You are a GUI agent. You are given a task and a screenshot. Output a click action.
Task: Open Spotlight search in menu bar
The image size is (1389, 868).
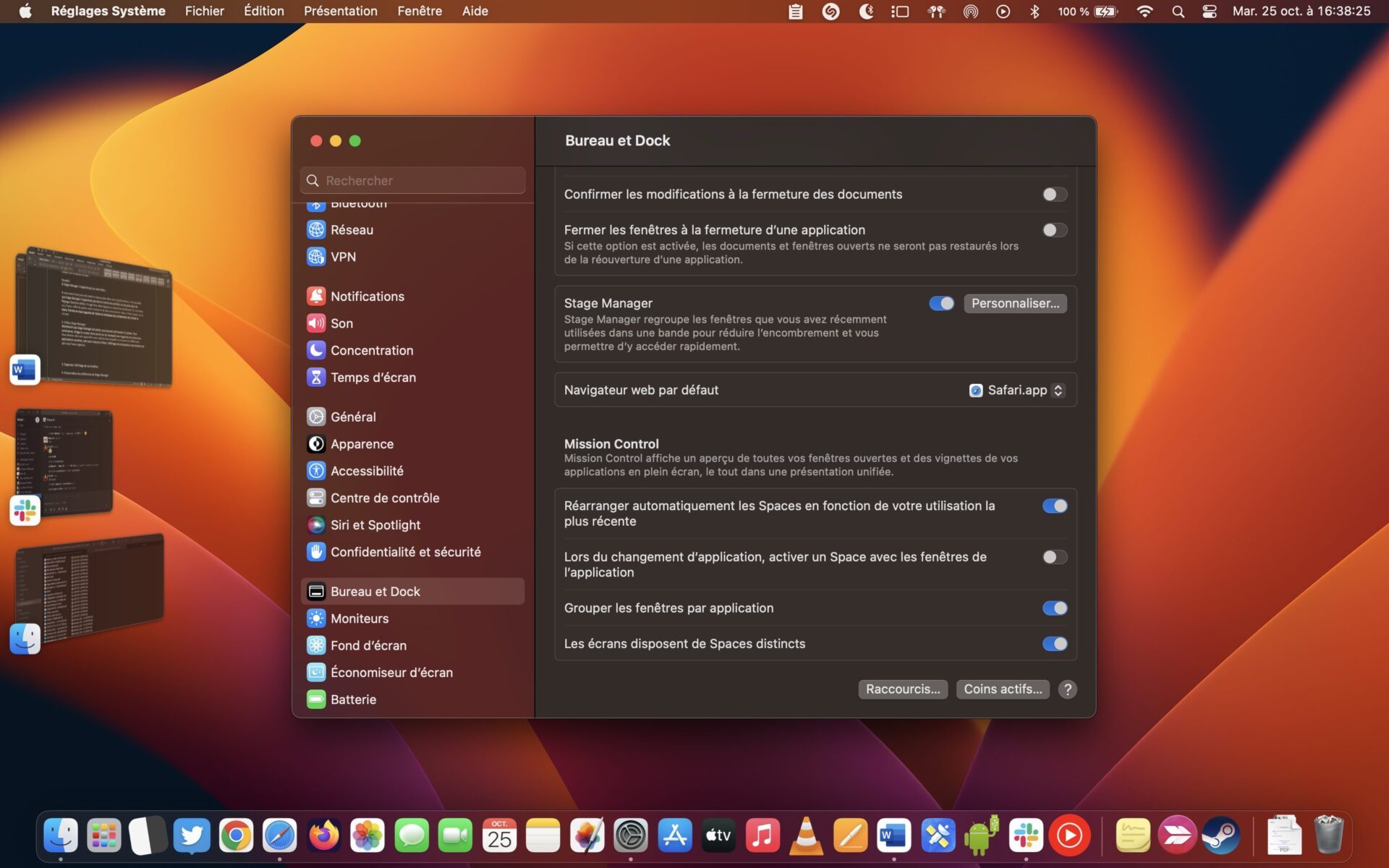pyautogui.click(x=1178, y=11)
